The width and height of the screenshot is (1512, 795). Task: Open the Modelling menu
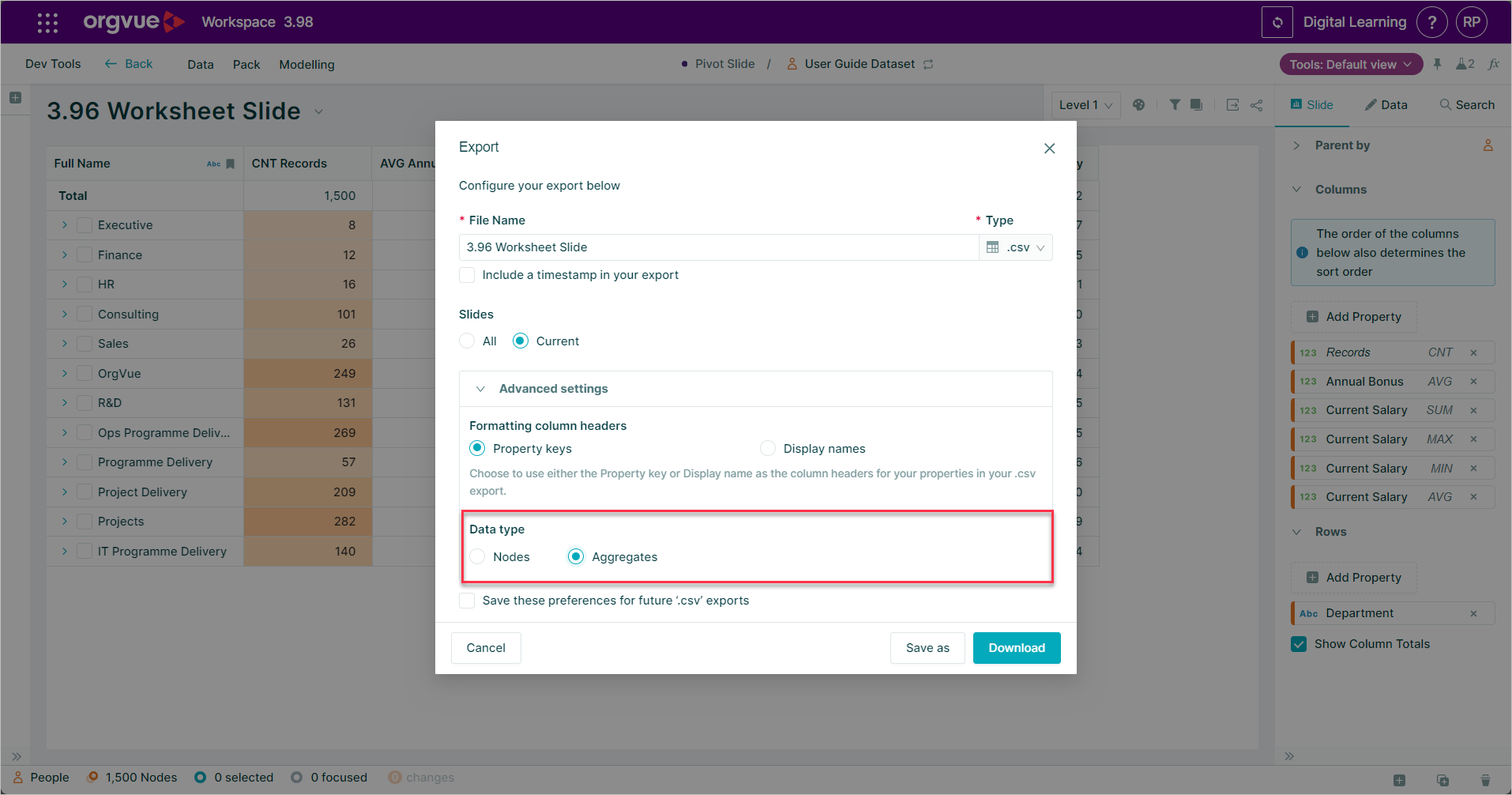pyautogui.click(x=307, y=65)
